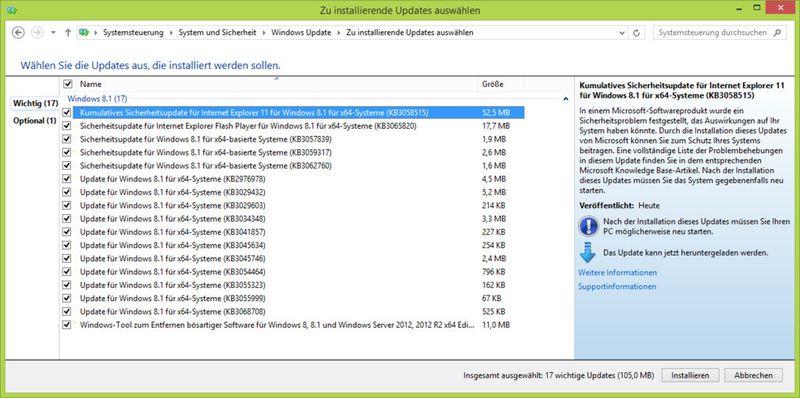The height and width of the screenshot is (398, 800).
Task: Toggle the select-all checkbox beside Name
Action: 68,84
